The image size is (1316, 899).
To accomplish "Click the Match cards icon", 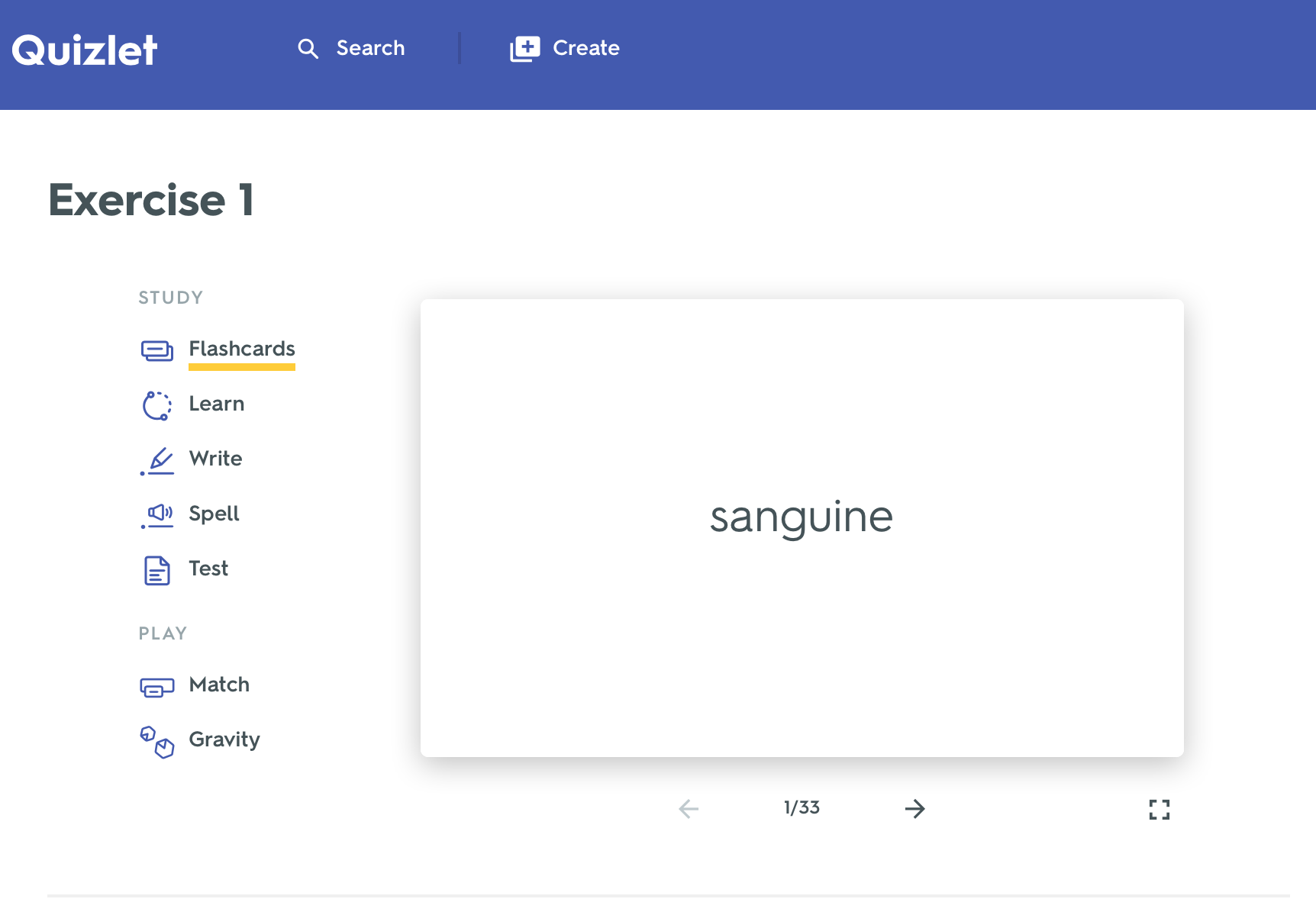I will 157,687.
